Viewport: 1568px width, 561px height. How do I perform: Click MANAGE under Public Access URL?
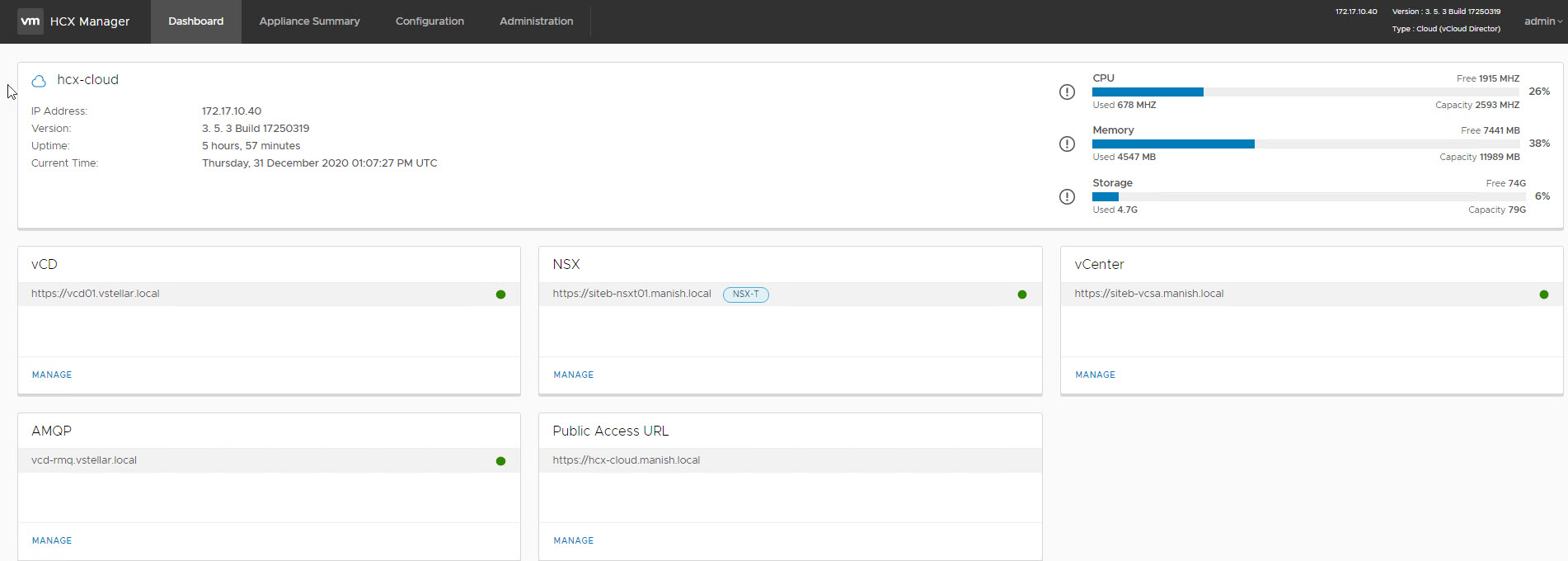pos(573,540)
